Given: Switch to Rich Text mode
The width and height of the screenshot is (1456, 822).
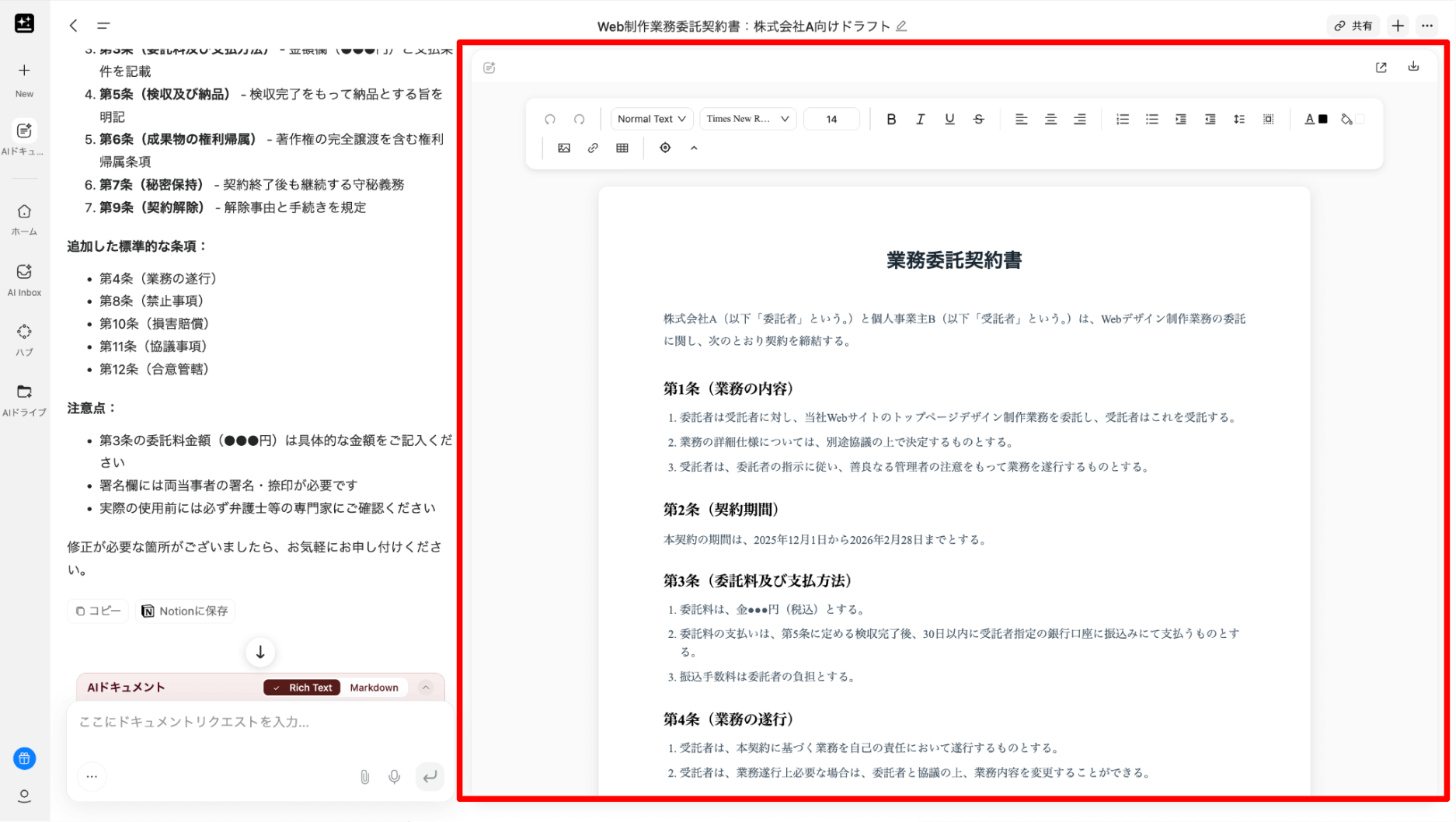Looking at the screenshot, I should tap(302, 688).
